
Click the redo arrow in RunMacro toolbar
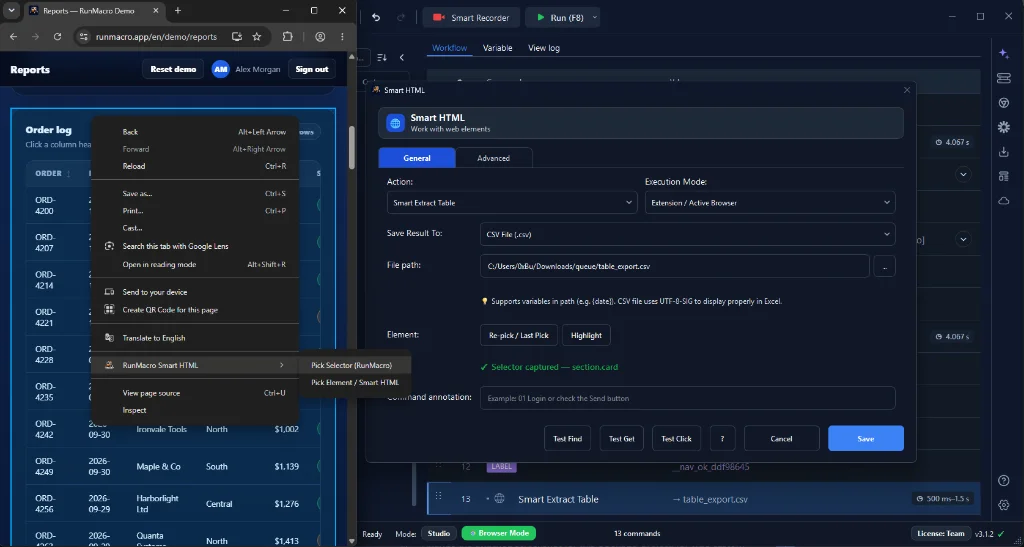401,18
